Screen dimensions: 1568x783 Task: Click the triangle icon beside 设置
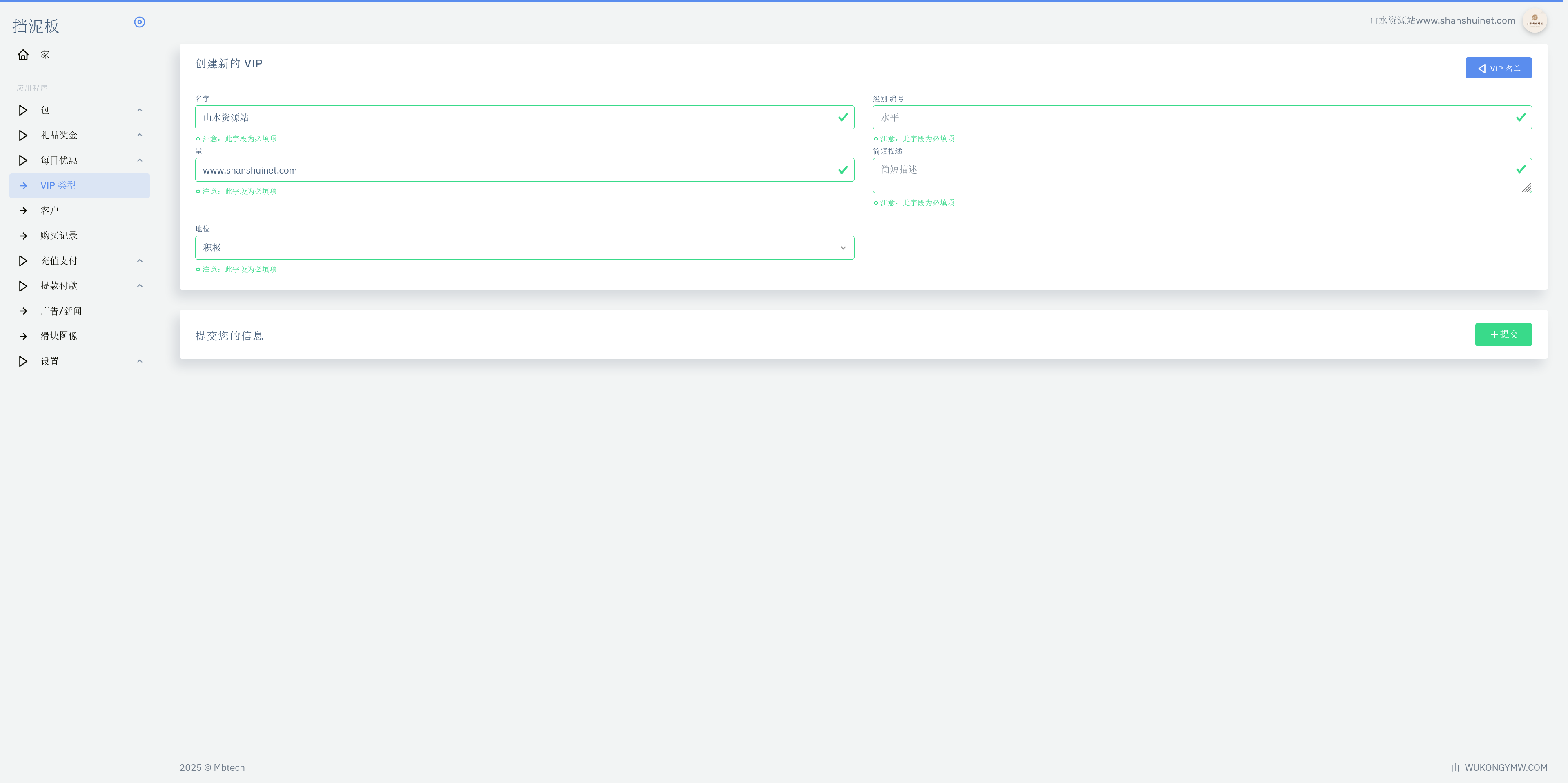click(23, 361)
